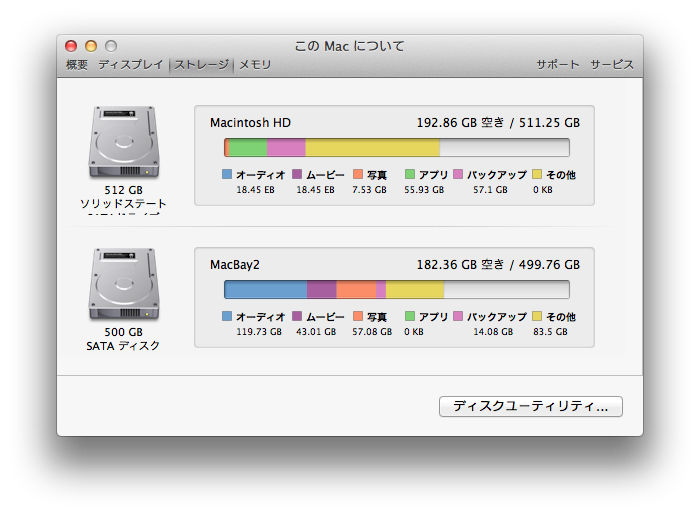Click Macintosh HD blue オーディオ swatch
700x515 pixels.
click(x=227, y=174)
